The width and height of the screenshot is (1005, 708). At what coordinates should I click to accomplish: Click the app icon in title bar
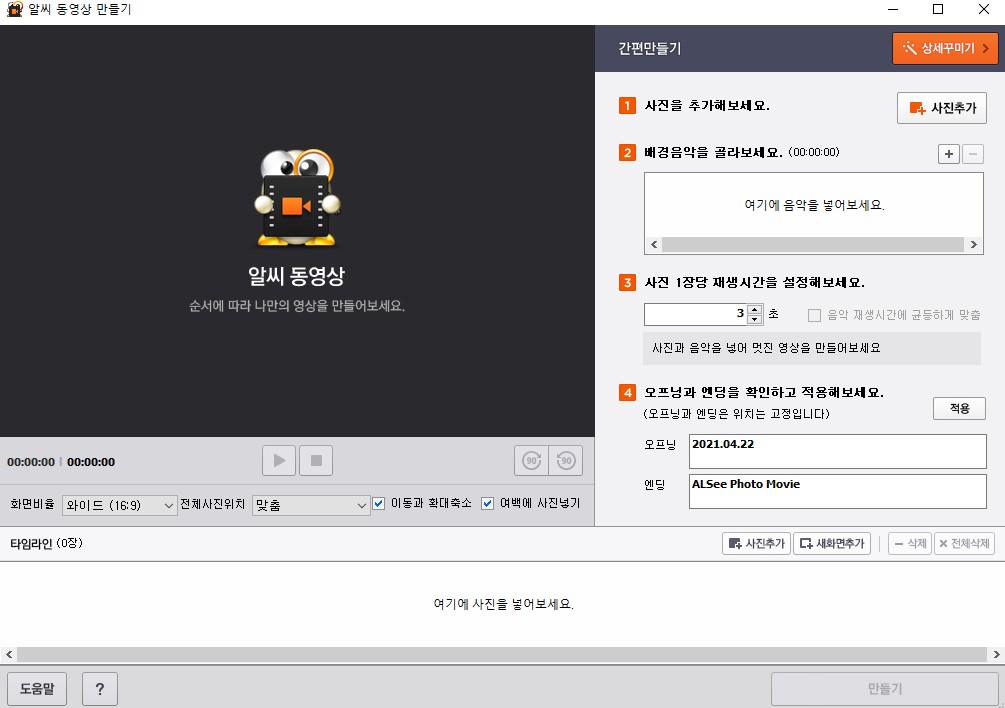[14, 9]
